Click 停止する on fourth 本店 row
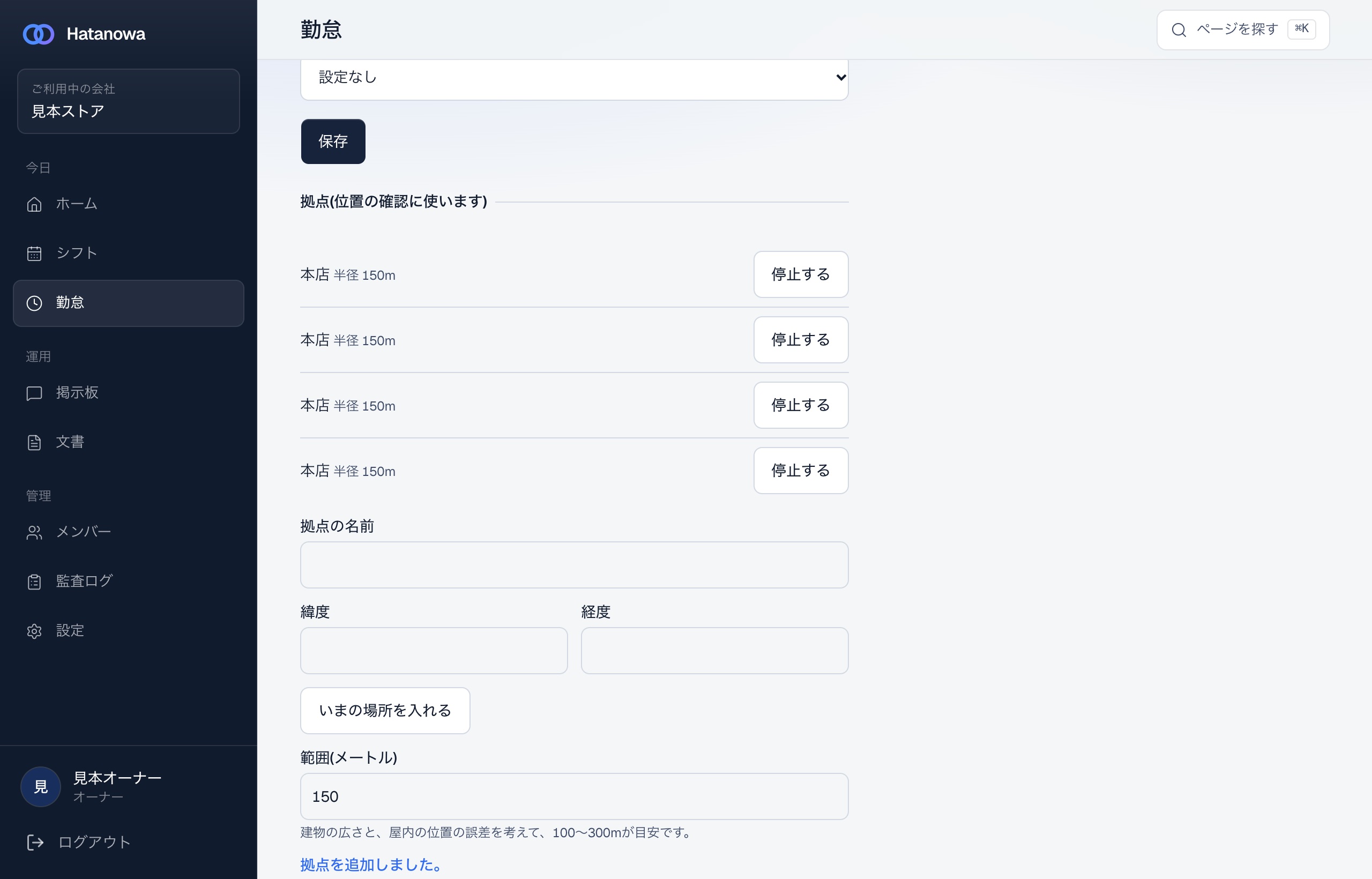1372x879 pixels. pyautogui.click(x=801, y=471)
